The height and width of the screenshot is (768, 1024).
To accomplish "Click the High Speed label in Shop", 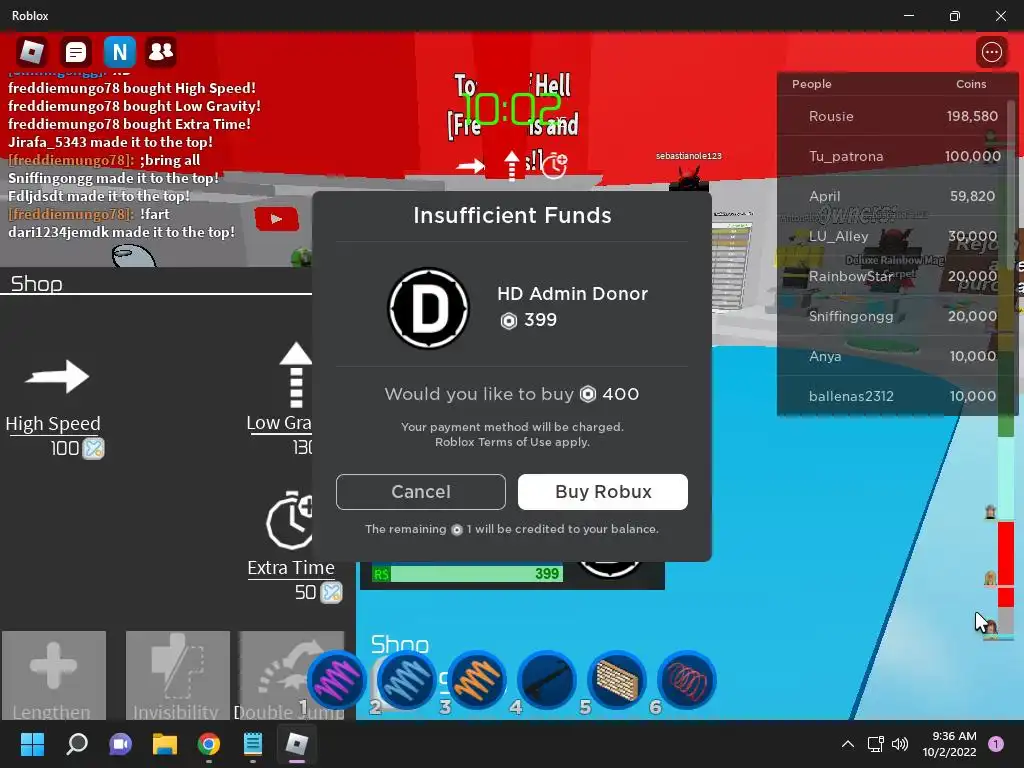I will tap(53, 423).
